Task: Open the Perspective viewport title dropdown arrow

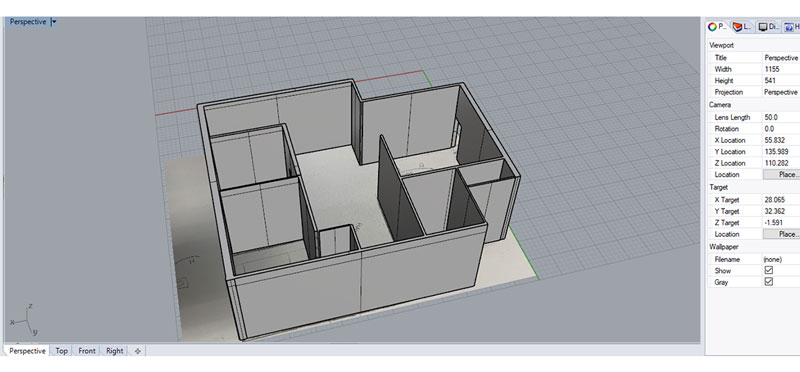Action: 54,22
